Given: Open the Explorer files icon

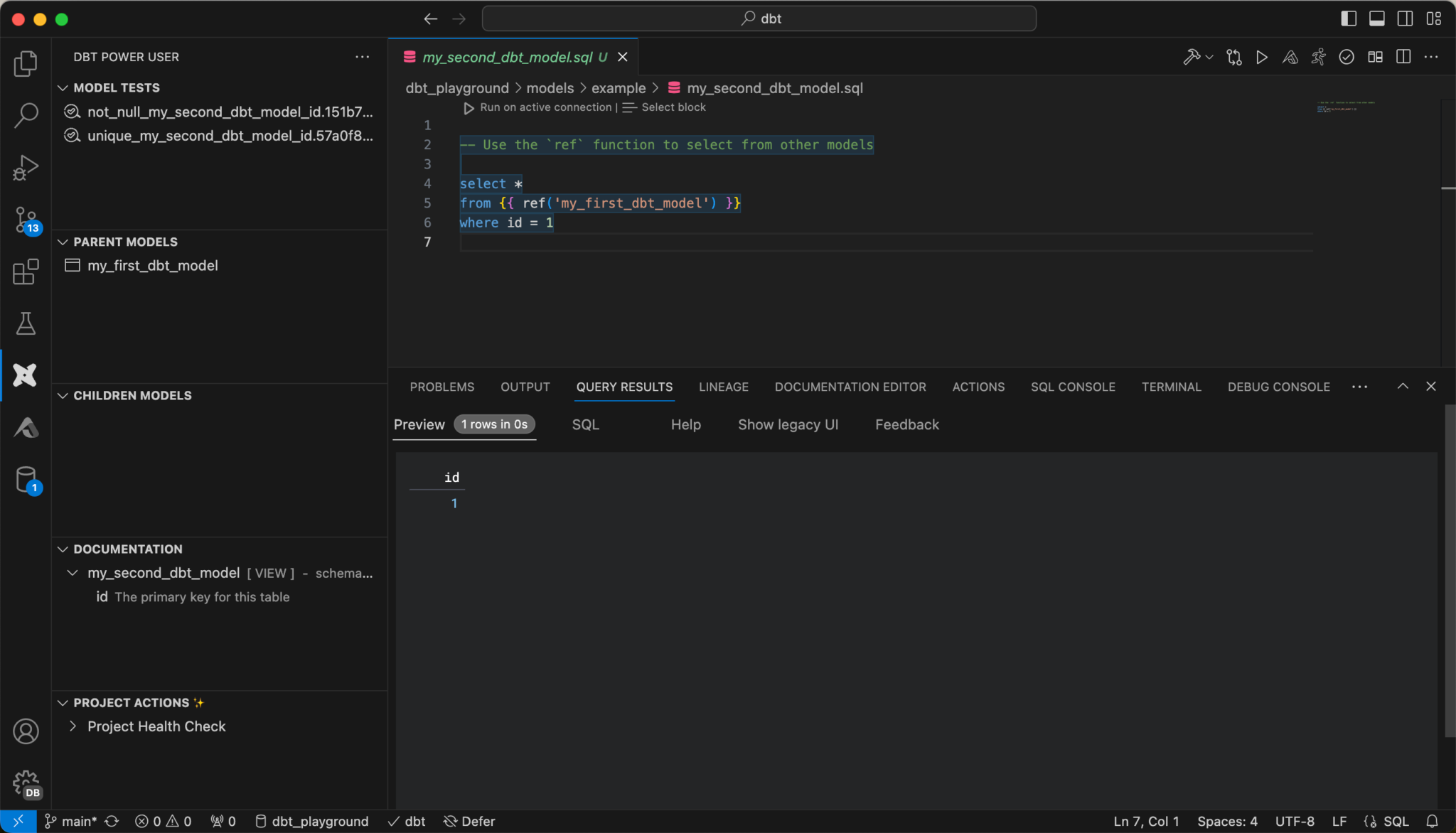Looking at the screenshot, I should [x=26, y=64].
